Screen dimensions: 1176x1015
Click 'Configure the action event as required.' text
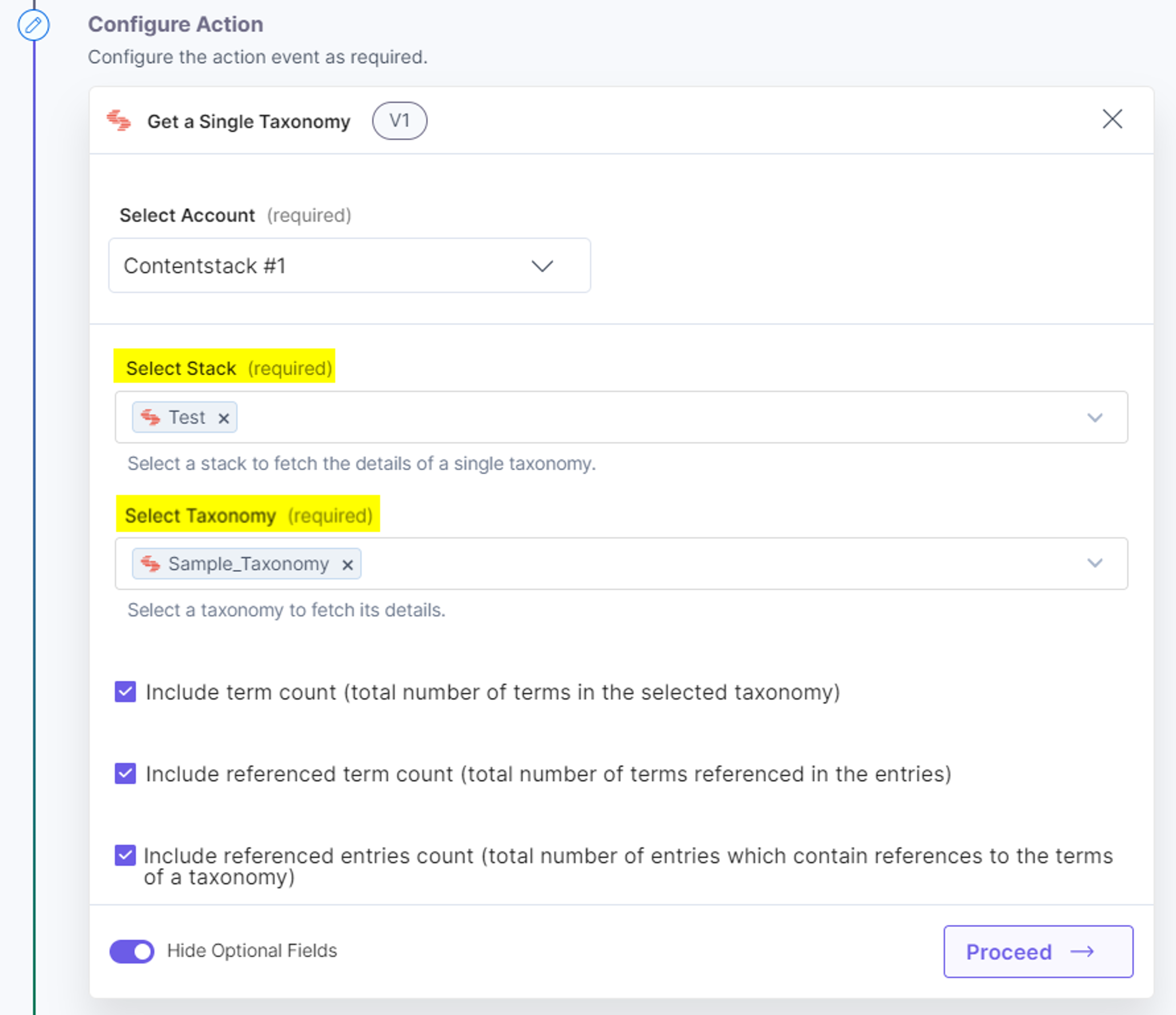[x=258, y=57]
